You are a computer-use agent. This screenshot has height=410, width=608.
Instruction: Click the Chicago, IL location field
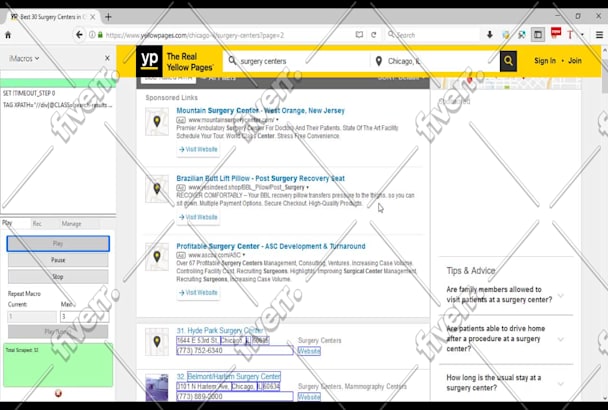pyautogui.click(x=434, y=61)
